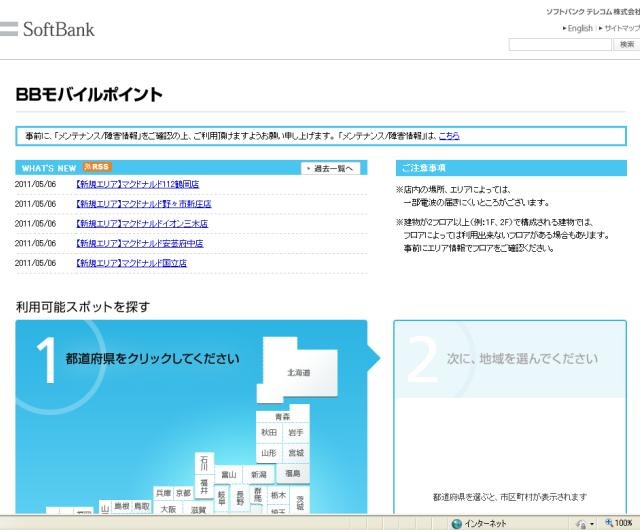
Task: Click 都道府県をクリックしてください instruction text
Action: pos(152,359)
